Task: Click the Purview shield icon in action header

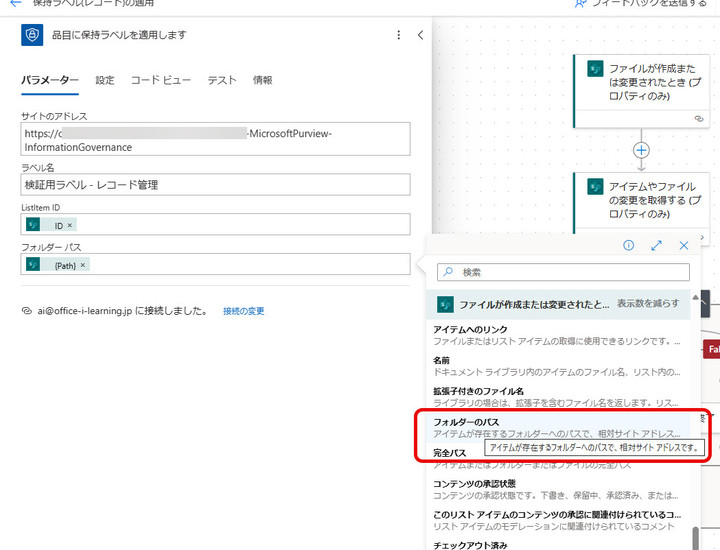Action: (32, 35)
